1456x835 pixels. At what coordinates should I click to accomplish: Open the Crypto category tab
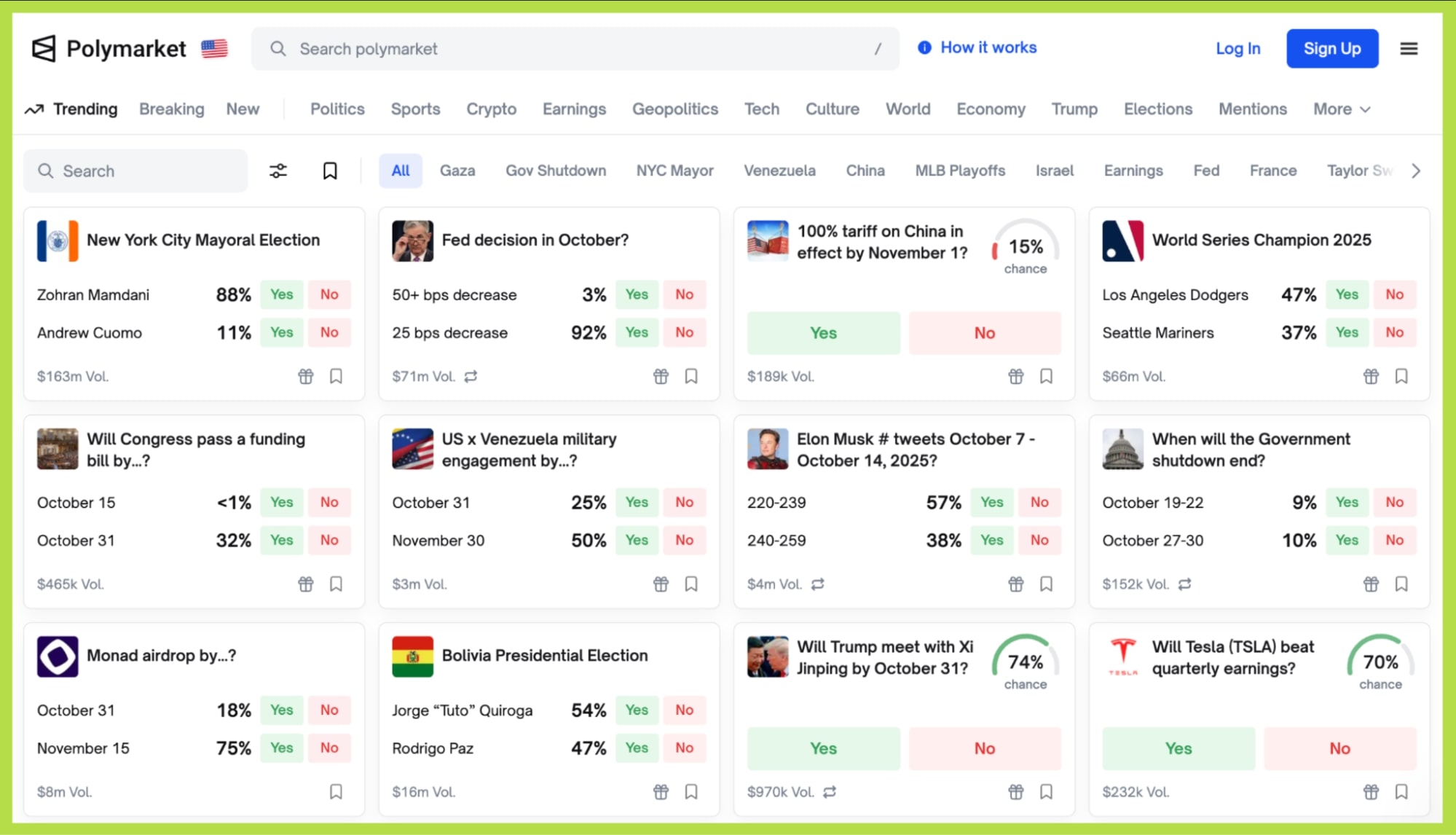491,109
